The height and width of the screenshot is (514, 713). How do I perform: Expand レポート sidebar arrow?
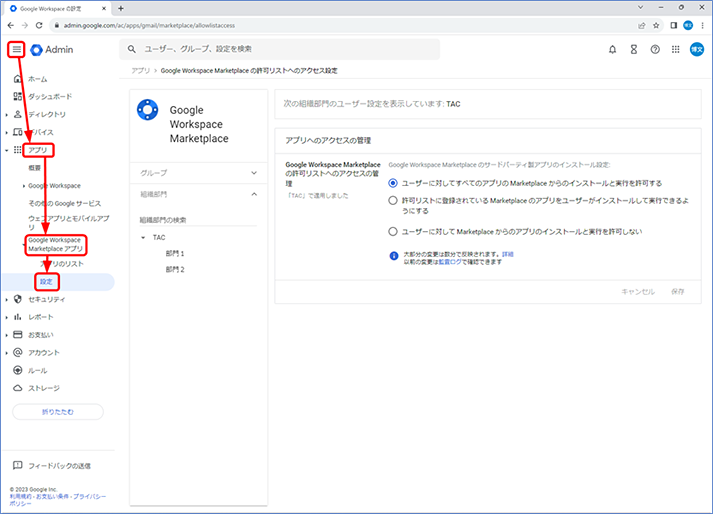[6, 317]
